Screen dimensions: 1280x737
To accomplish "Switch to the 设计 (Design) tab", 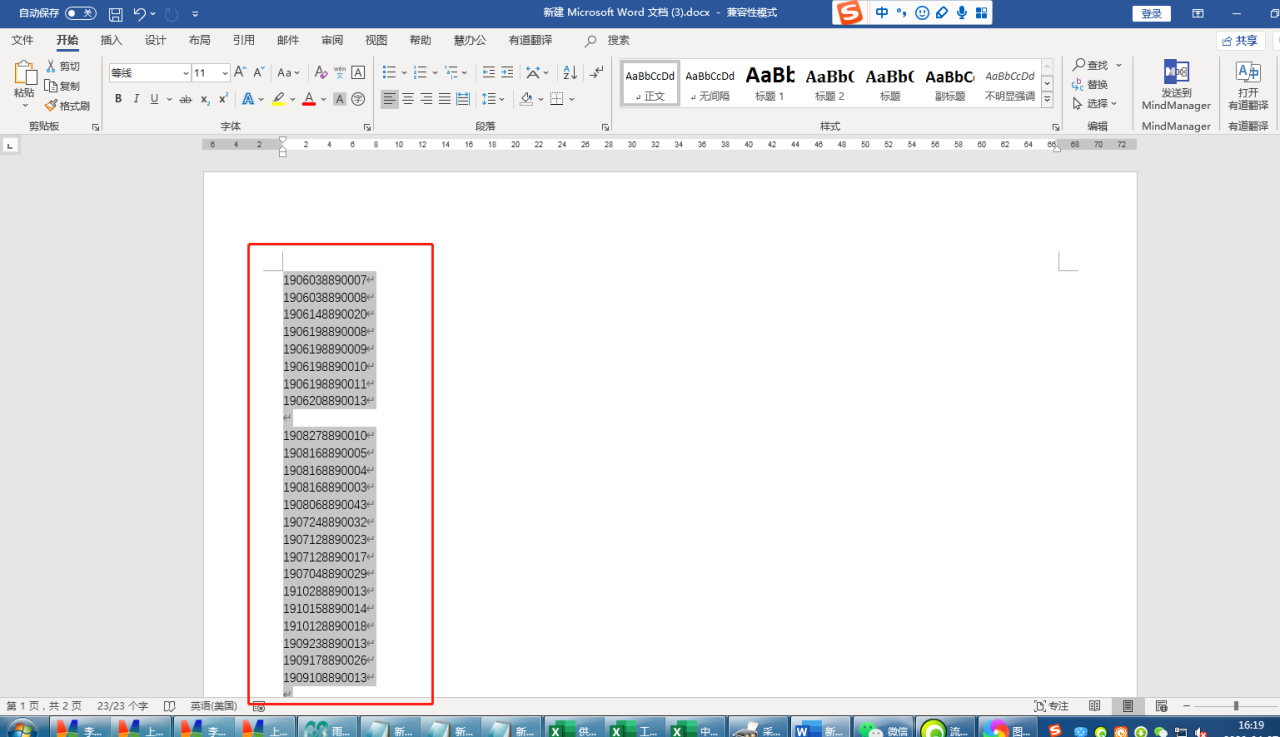I will pyautogui.click(x=155, y=40).
